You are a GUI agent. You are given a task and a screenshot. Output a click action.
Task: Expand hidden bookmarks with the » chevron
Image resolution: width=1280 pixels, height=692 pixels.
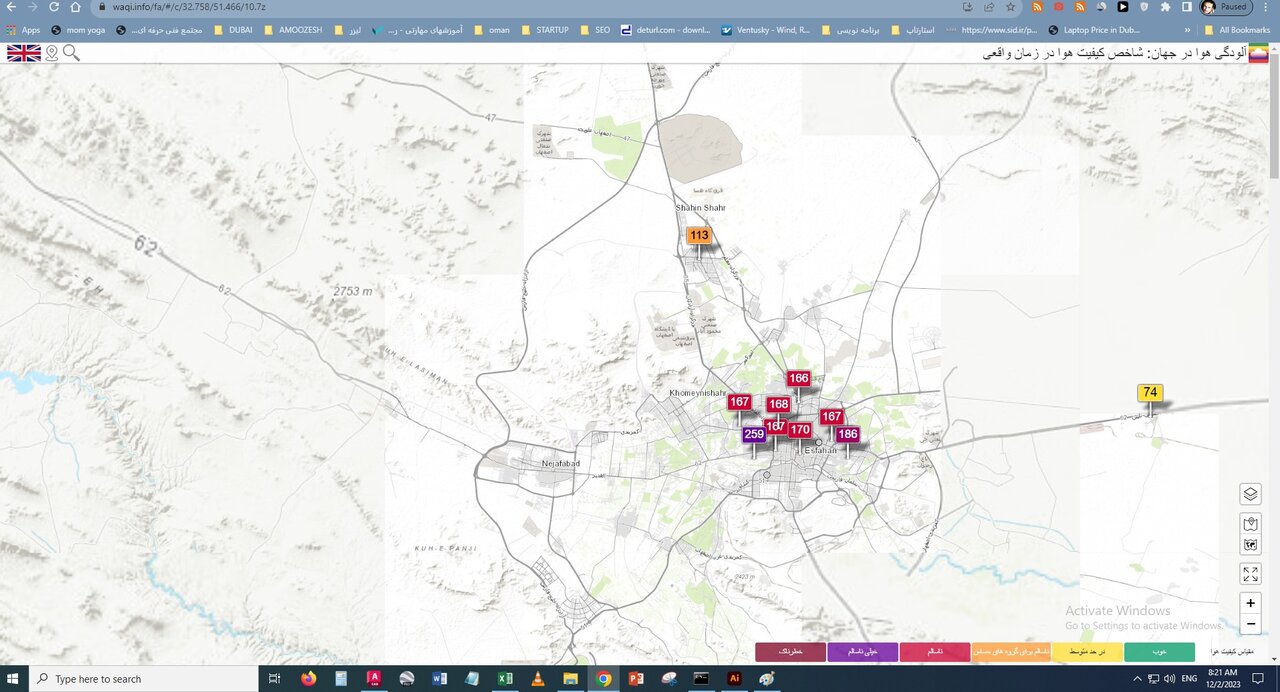click(1187, 30)
